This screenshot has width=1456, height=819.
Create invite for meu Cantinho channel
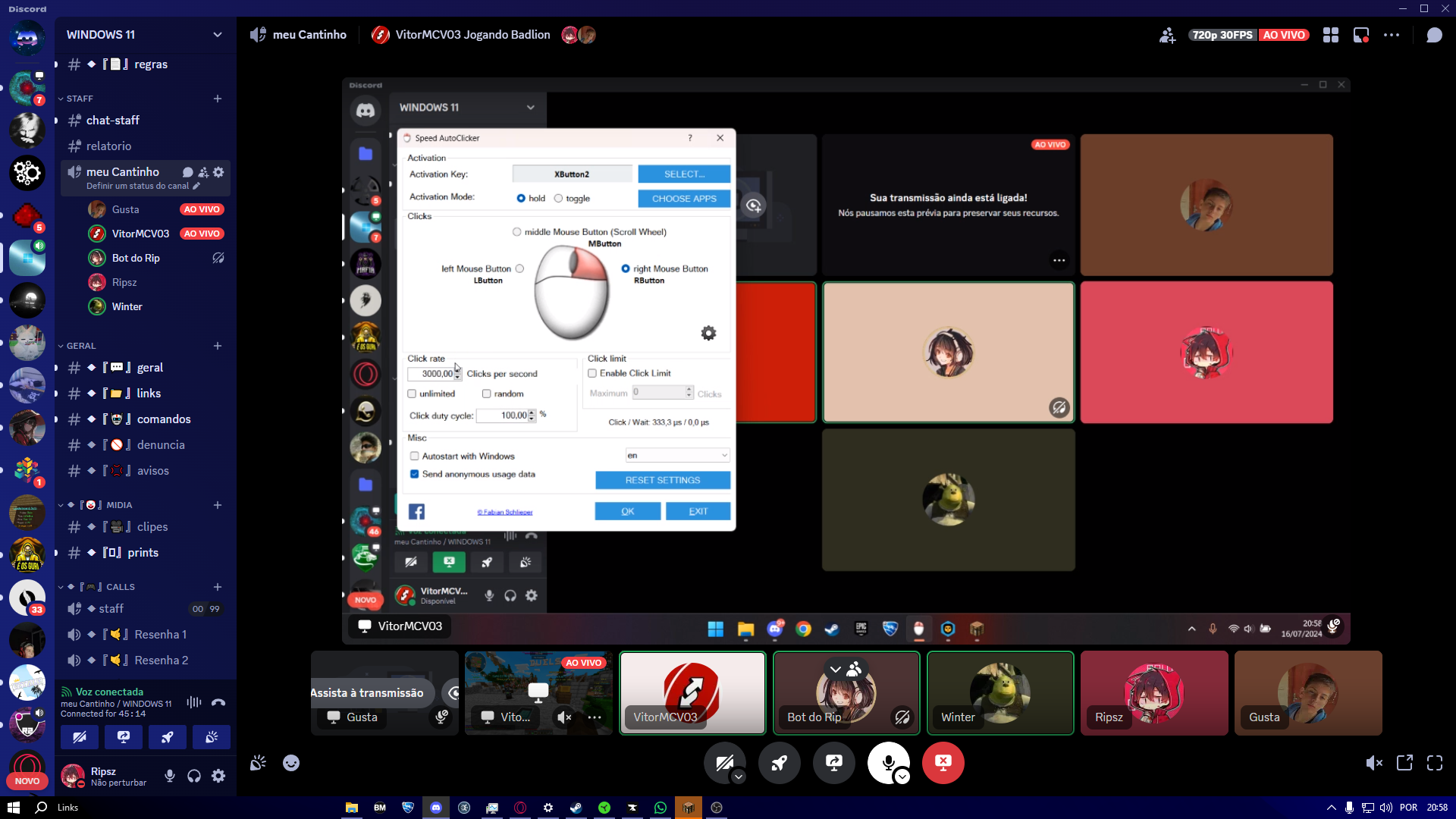pos(203,172)
